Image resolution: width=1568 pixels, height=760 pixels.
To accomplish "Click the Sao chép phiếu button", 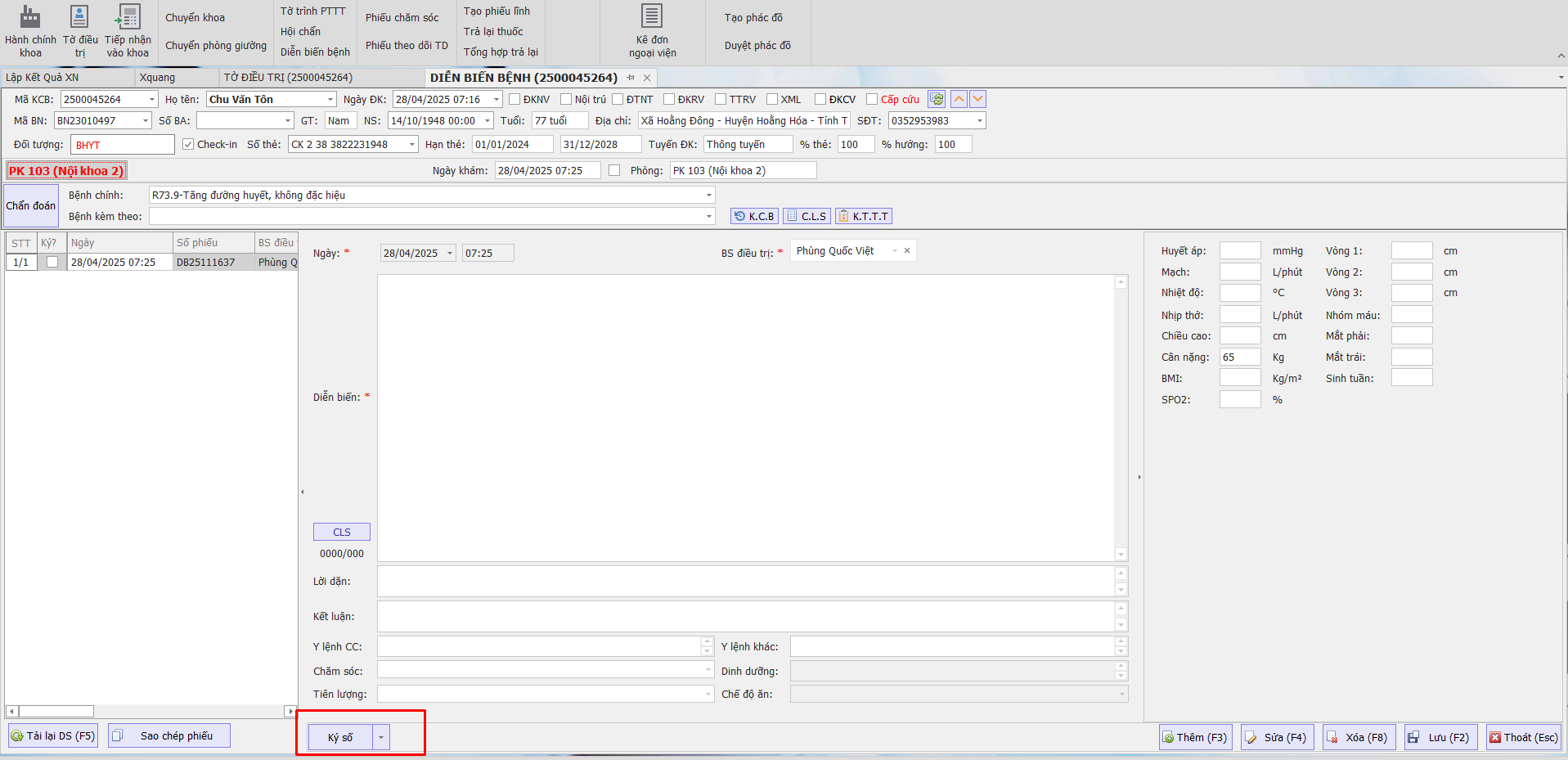I will [169, 736].
